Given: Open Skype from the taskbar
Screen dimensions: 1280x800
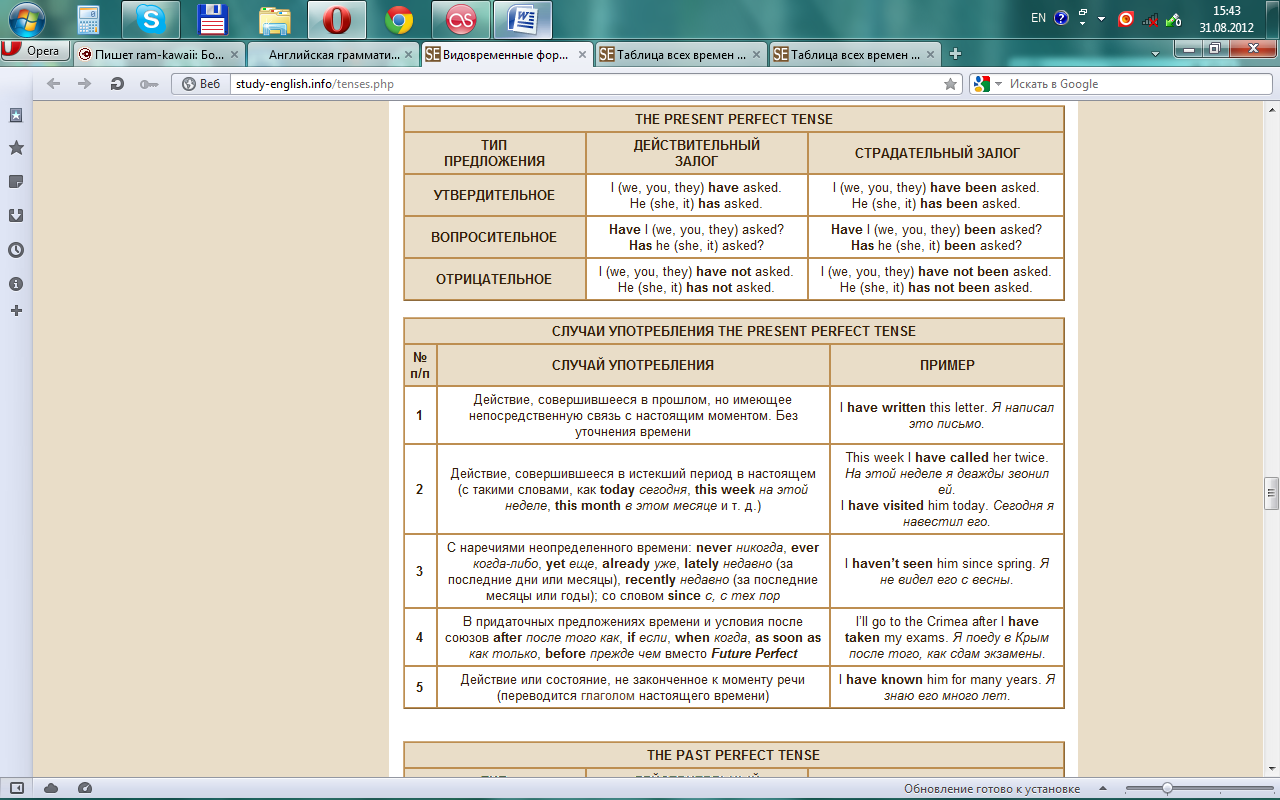Looking at the screenshot, I should coord(152,19).
